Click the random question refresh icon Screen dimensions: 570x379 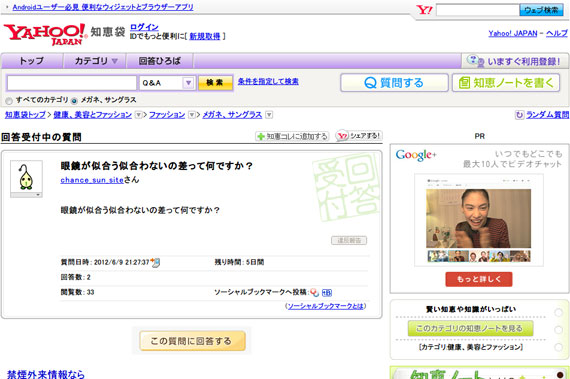coord(519,115)
